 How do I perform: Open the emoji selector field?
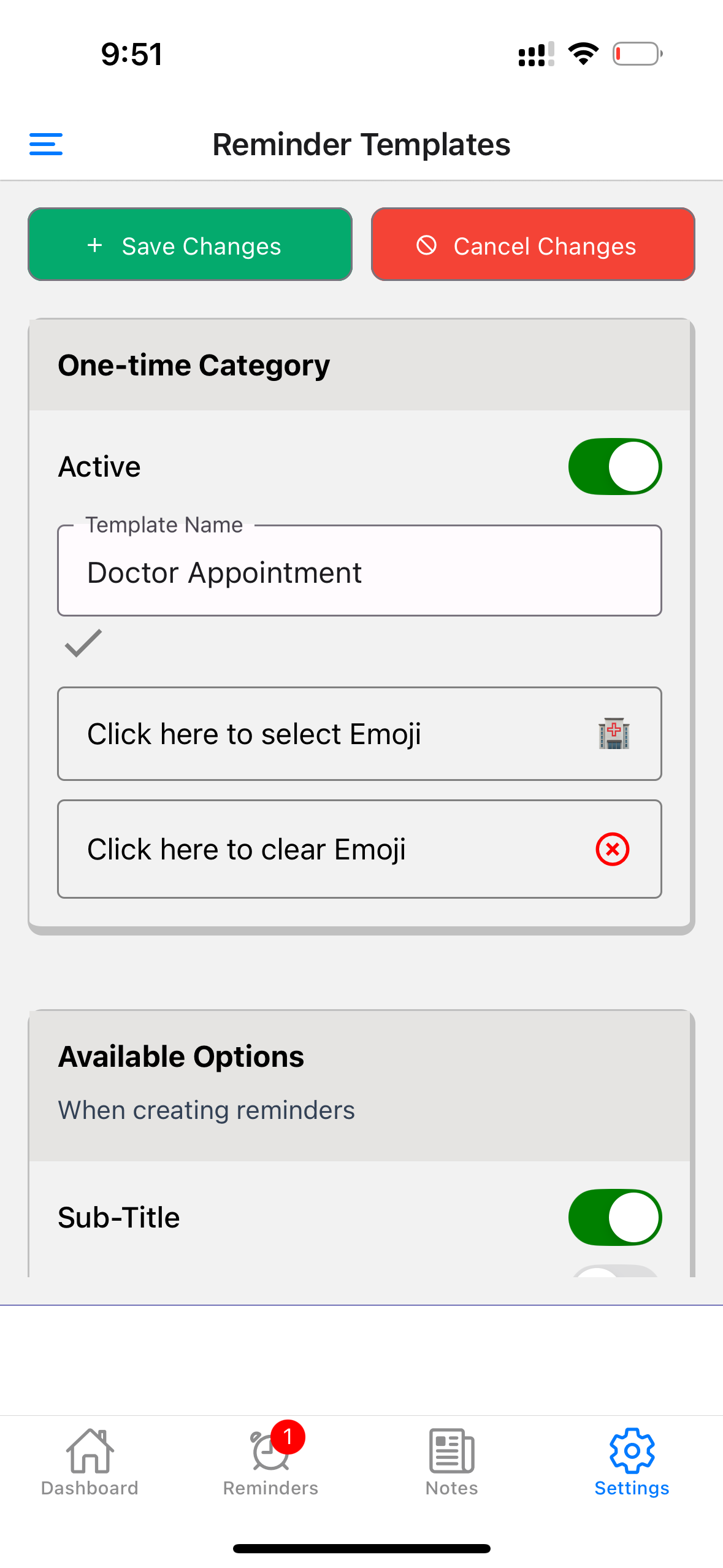[359, 734]
